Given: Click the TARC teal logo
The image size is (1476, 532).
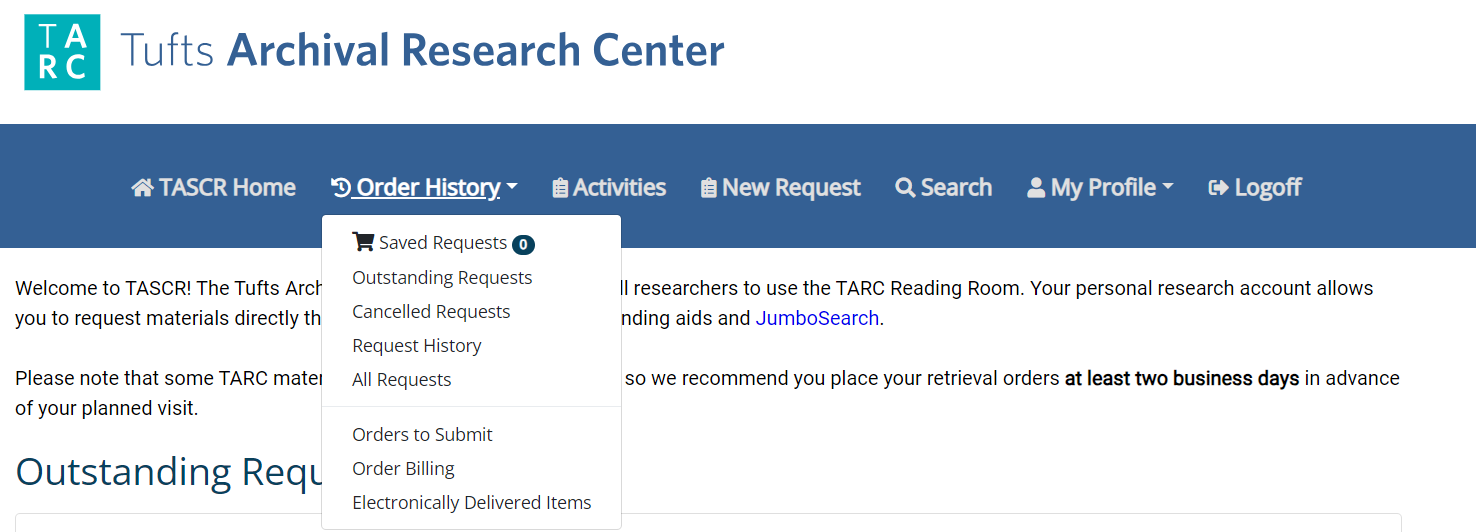Looking at the screenshot, I should pyautogui.click(x=62, y=52).
